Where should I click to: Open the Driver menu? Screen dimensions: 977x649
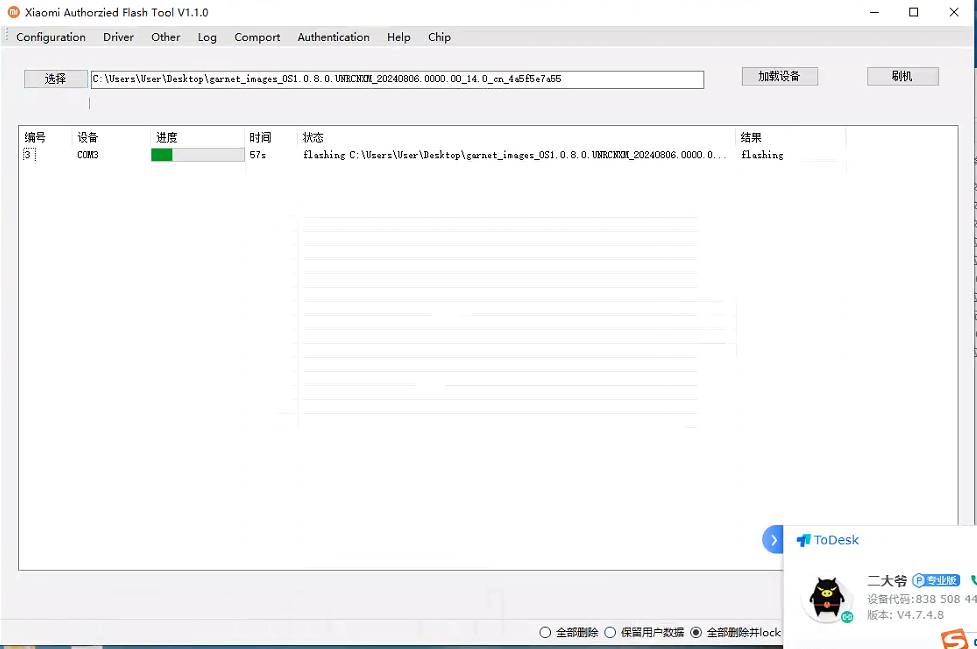click(x=118, y=37)
